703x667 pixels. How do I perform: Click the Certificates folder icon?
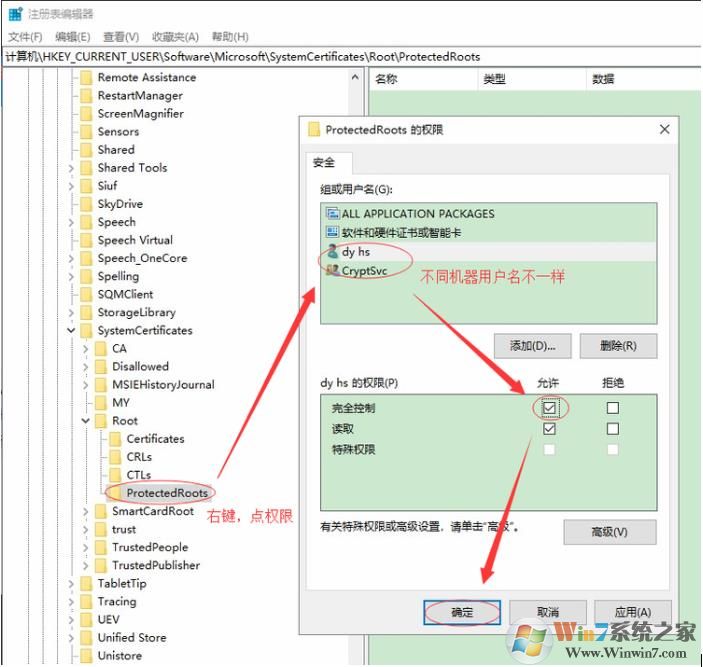116,439
